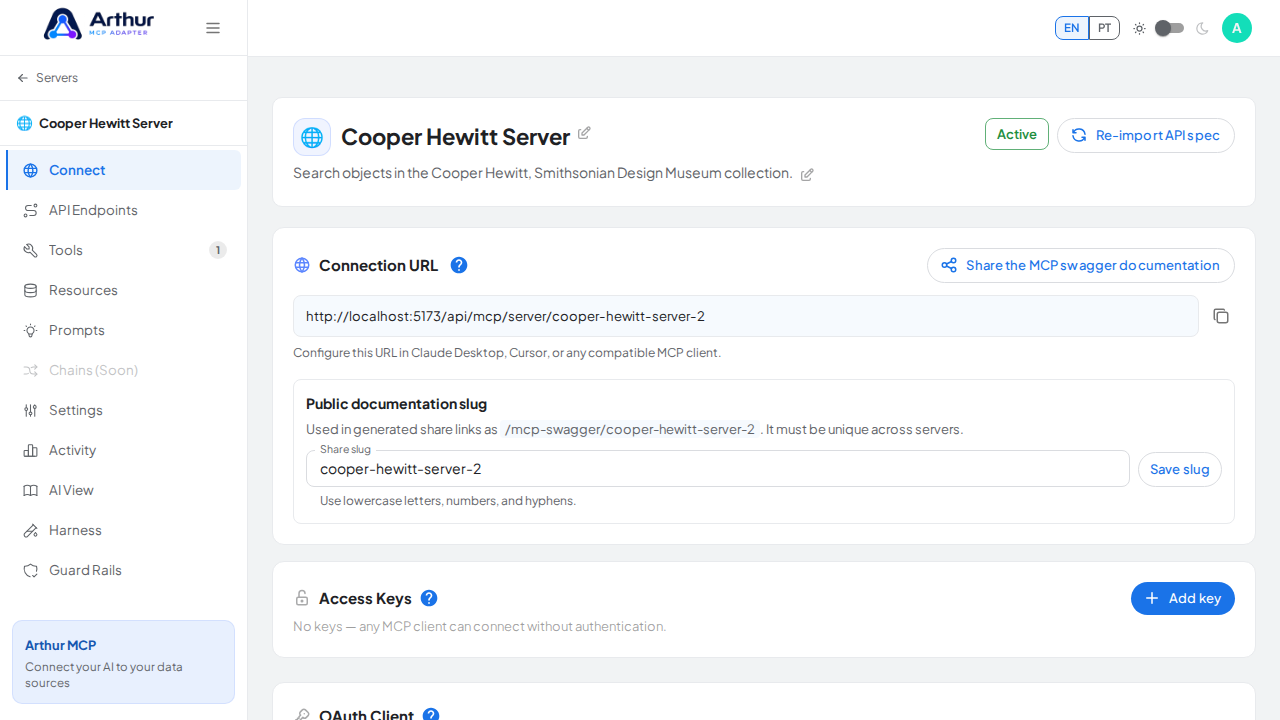The width and height of the screenshot is (1280, 720).
Task: Open Settings sidebar section
Action: (x=124, y=410)
